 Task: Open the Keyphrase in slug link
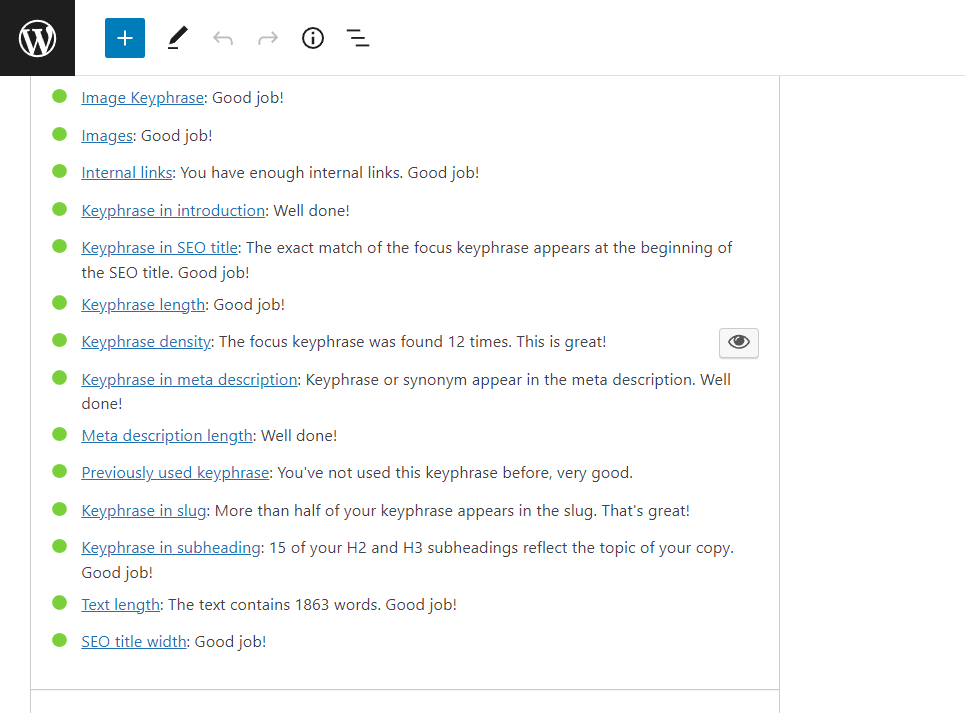(143, 510)
